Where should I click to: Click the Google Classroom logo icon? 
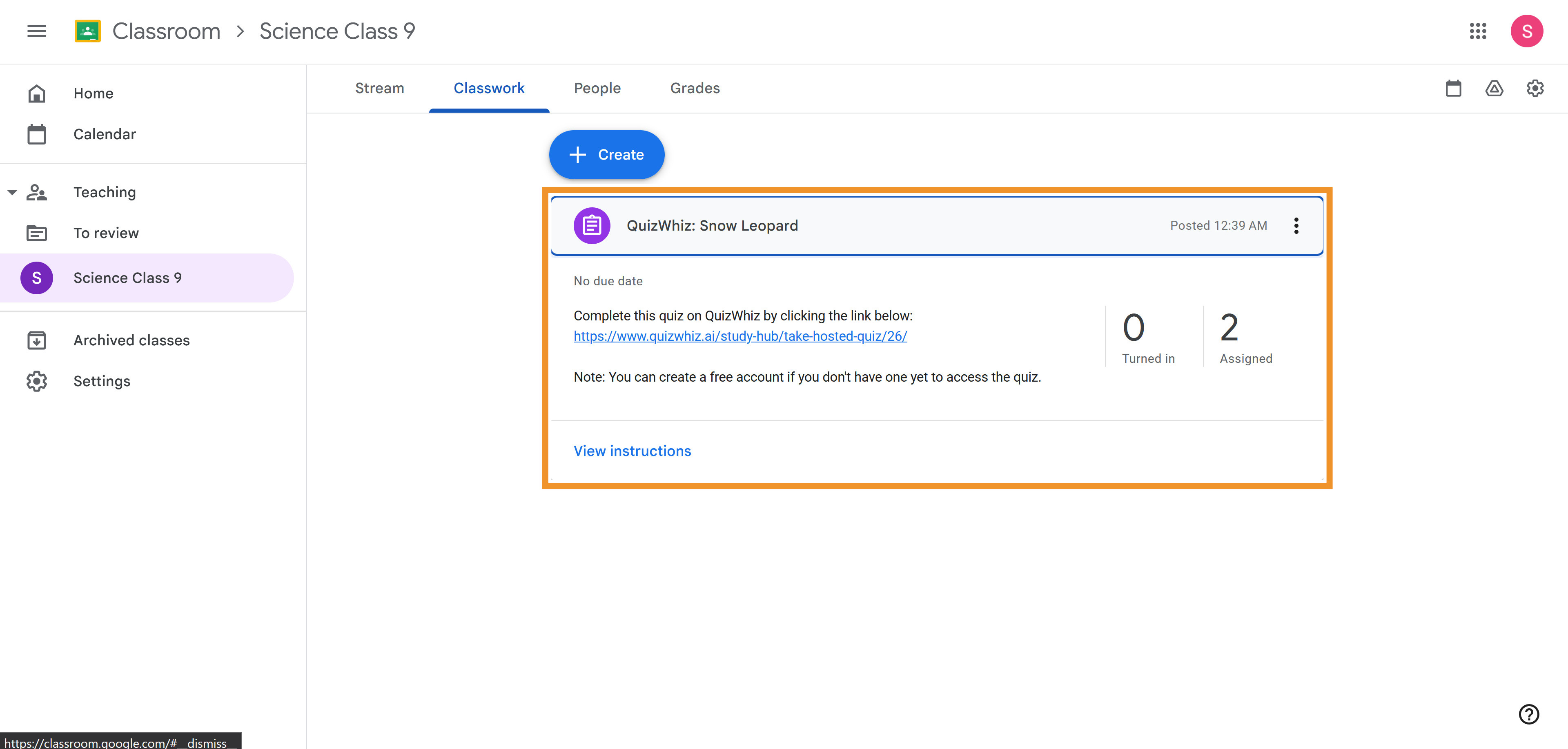[88, 31]
